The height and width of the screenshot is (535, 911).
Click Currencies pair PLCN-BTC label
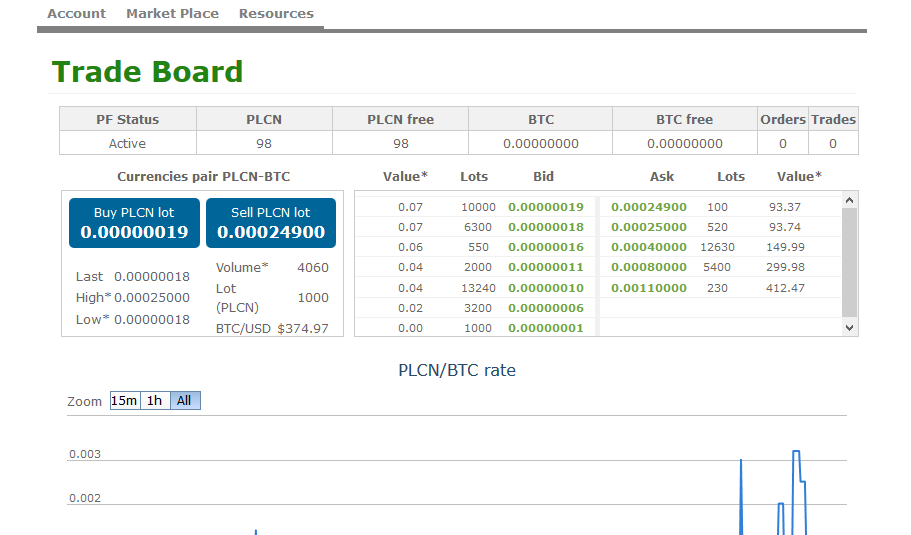point(203,177)
